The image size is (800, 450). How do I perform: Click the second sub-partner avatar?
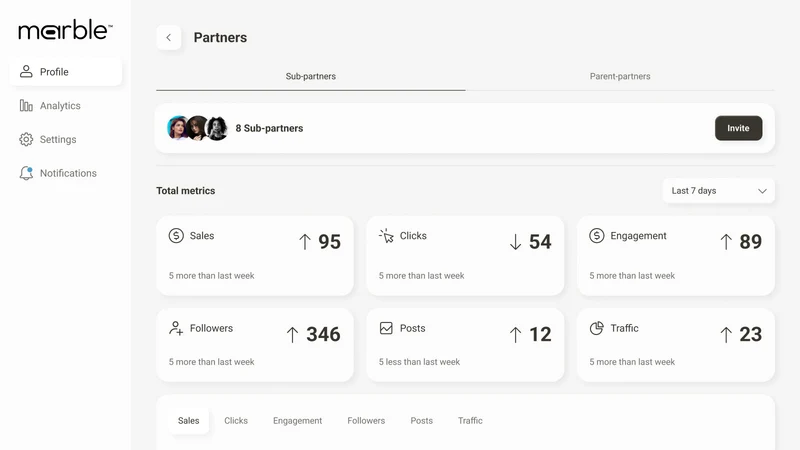pos(197,128)
